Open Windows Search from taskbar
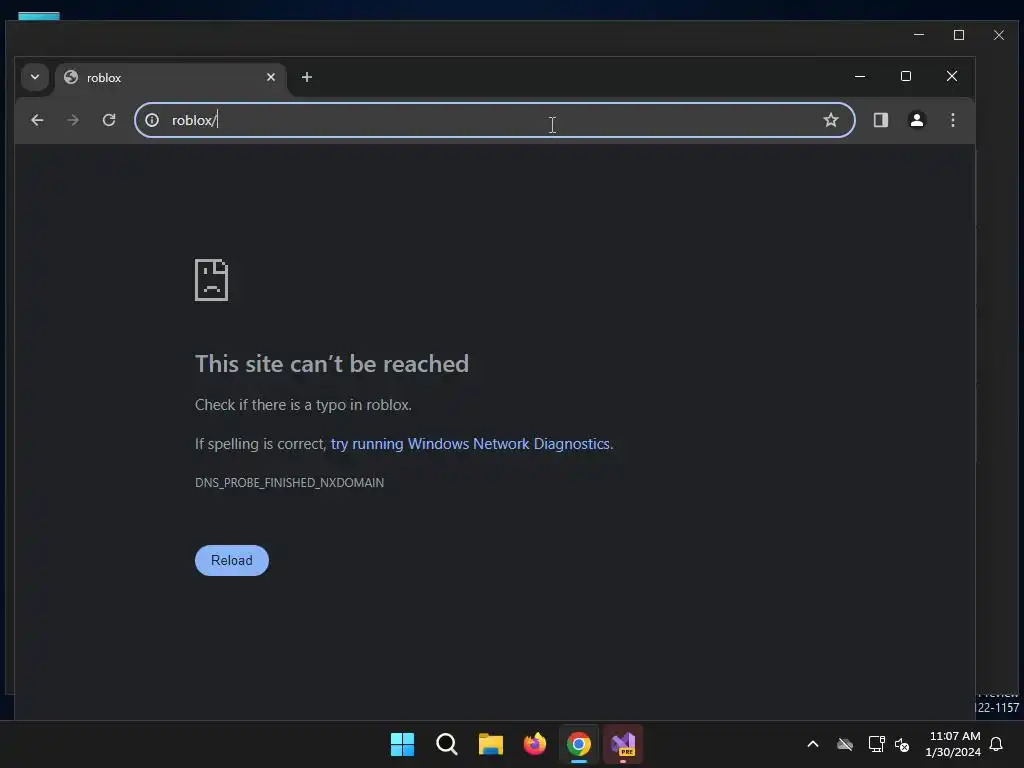This screenshot has width=1024, height=768. click(447, 744)
